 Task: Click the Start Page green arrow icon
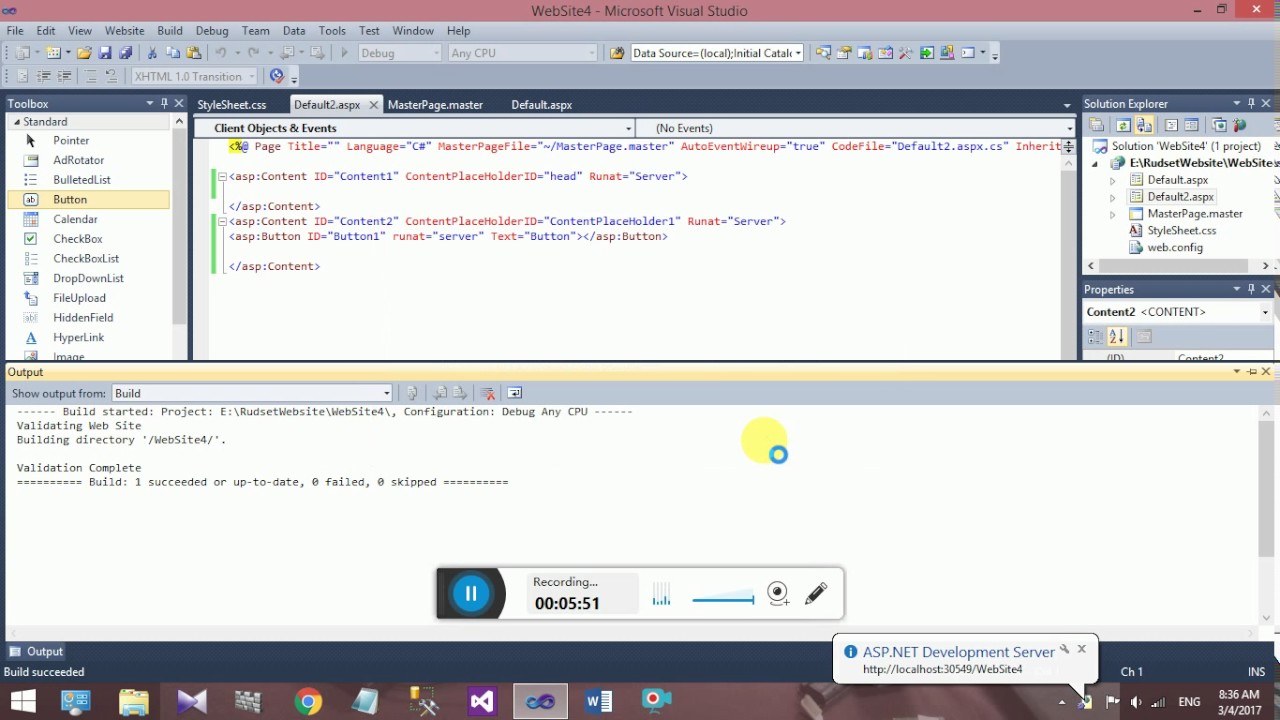pos(927,53)
